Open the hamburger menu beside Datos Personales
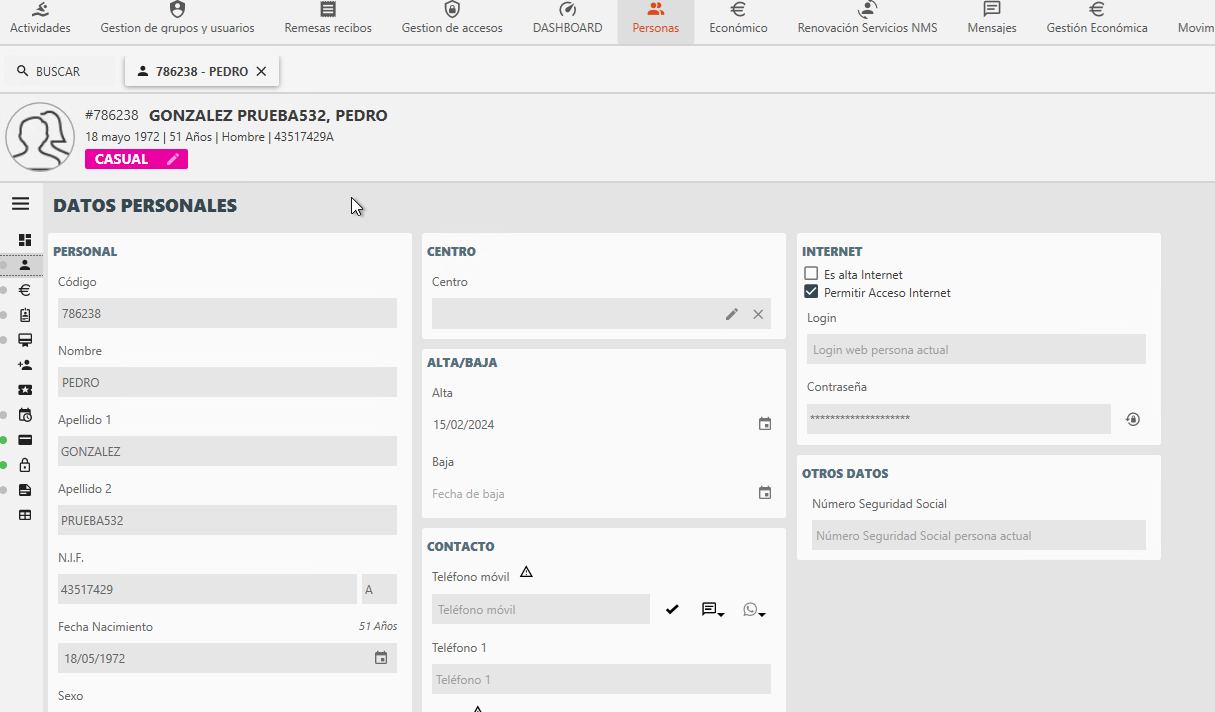This screenshot has width=1215, height=712. 20,204
